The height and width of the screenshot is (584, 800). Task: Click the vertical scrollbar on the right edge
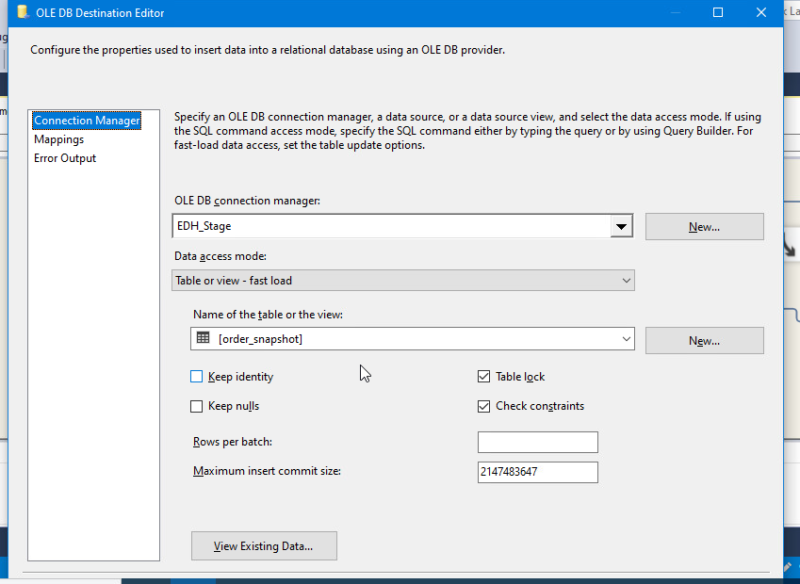click(x=793, y=300)
